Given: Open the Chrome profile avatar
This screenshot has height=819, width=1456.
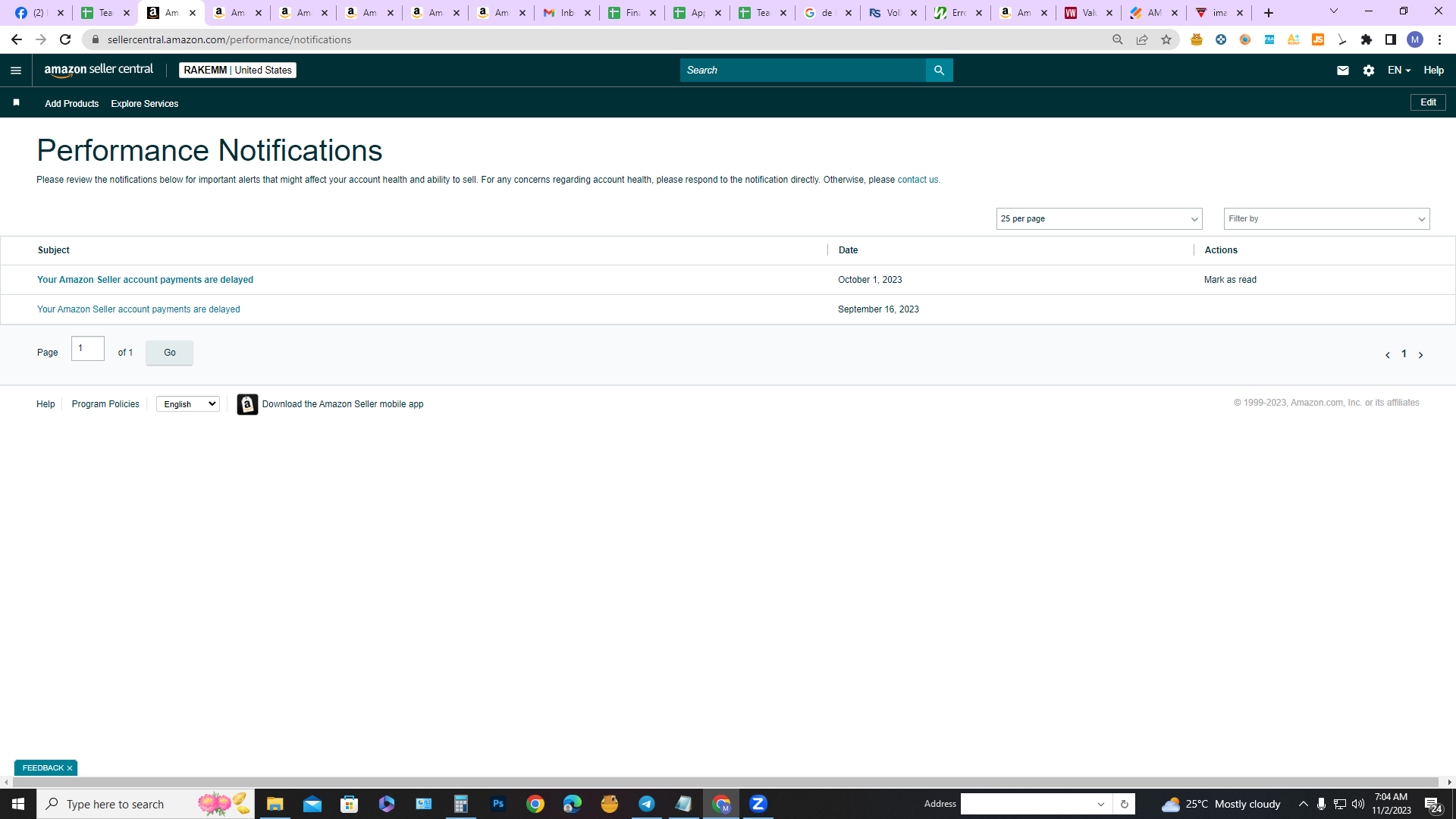Looking at the screenshot, I should click(1415, 39).
